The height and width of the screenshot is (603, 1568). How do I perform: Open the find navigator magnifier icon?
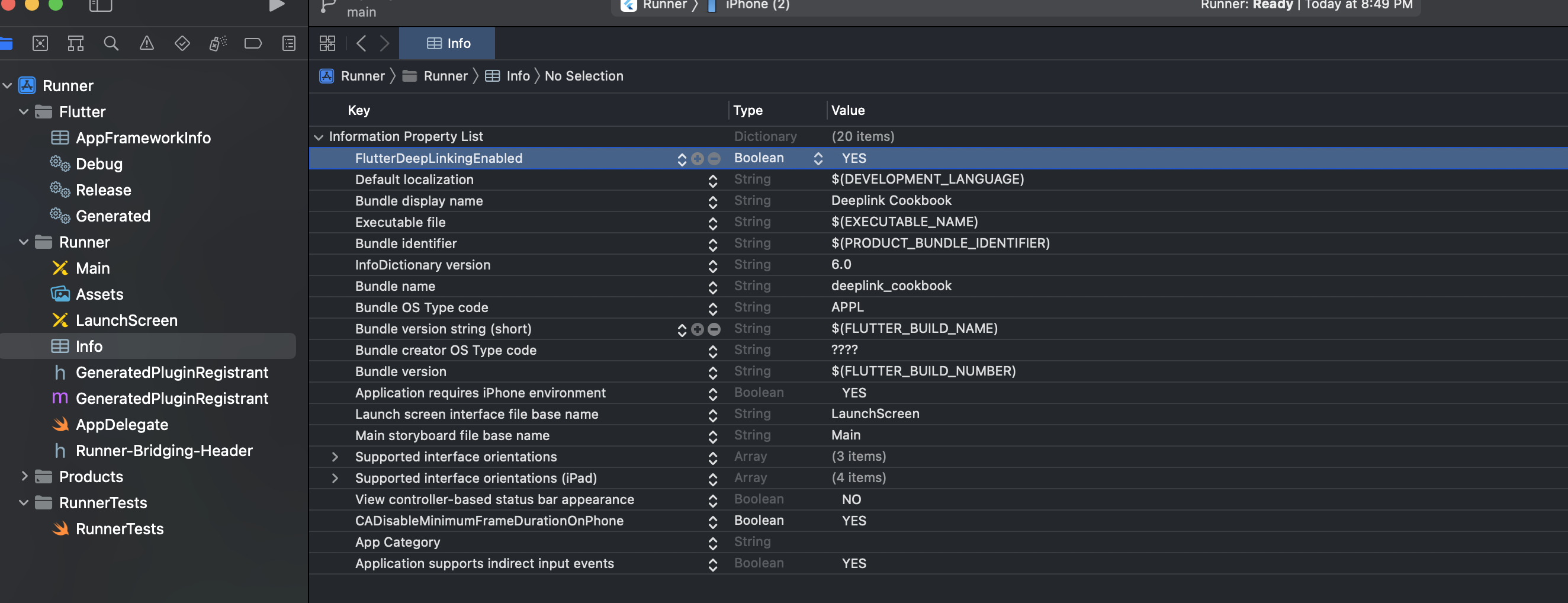click(x=111, y=43)
